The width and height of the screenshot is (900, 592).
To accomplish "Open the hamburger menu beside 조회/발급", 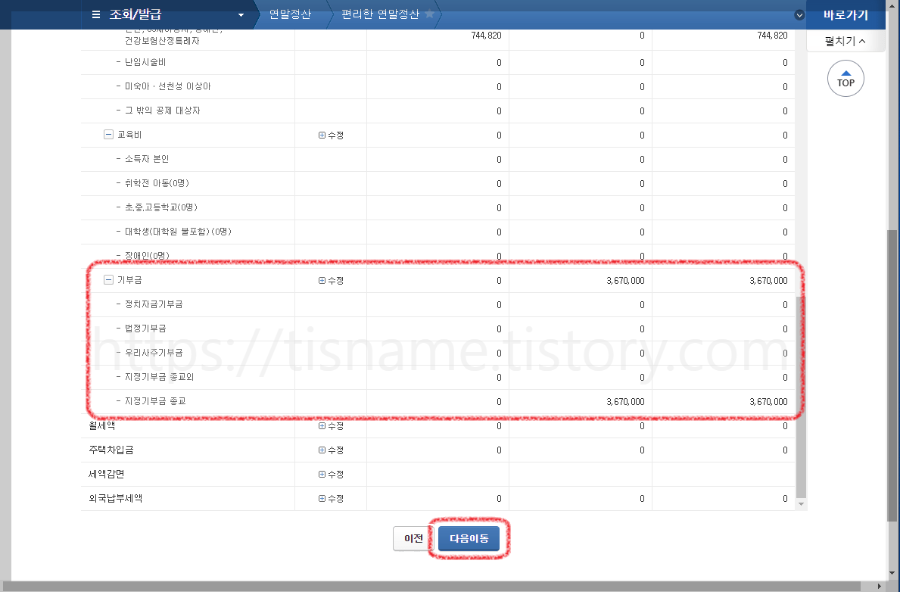I will click(96, 14).
